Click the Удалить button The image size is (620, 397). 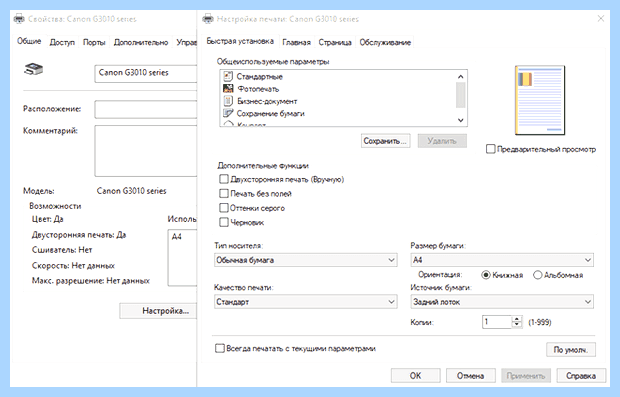click(x=442, y=141)
